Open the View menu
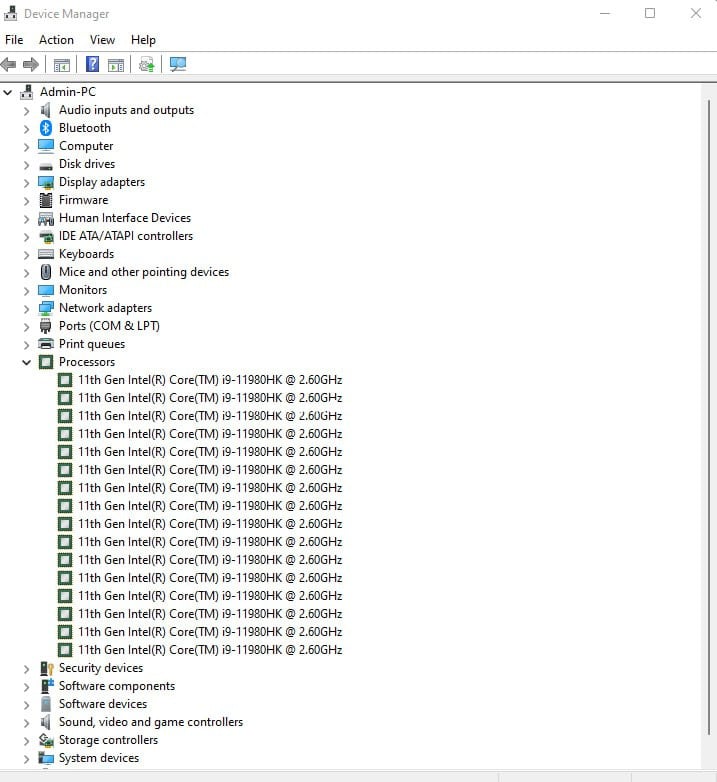This screenshot has height=782, width=717. [102, 40]
